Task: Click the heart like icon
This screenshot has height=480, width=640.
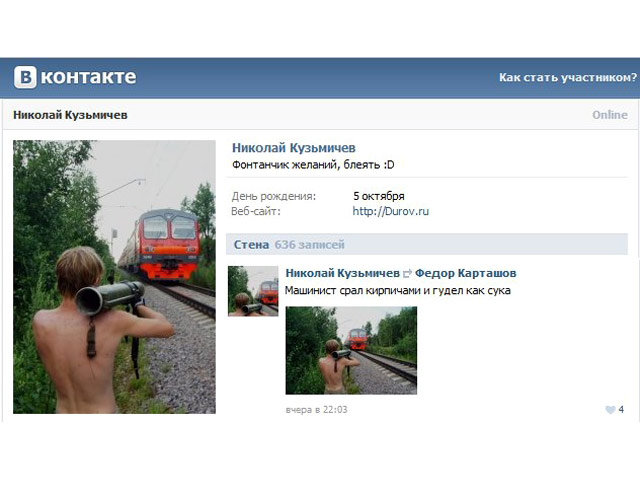Action: [x=610, y=410]
